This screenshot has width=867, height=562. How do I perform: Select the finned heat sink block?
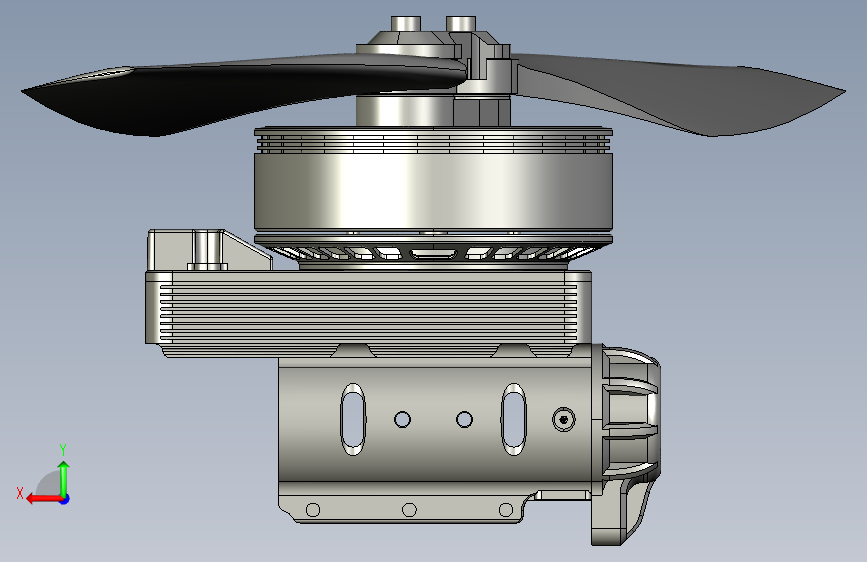coord(368,313)
